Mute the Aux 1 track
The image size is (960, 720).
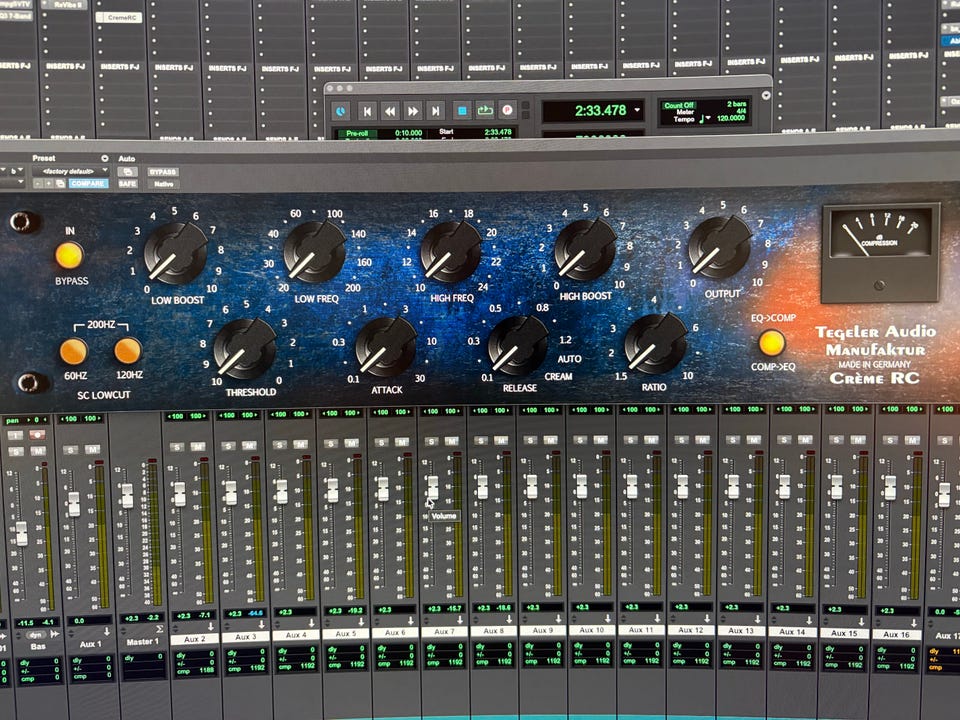click(92, 449)
